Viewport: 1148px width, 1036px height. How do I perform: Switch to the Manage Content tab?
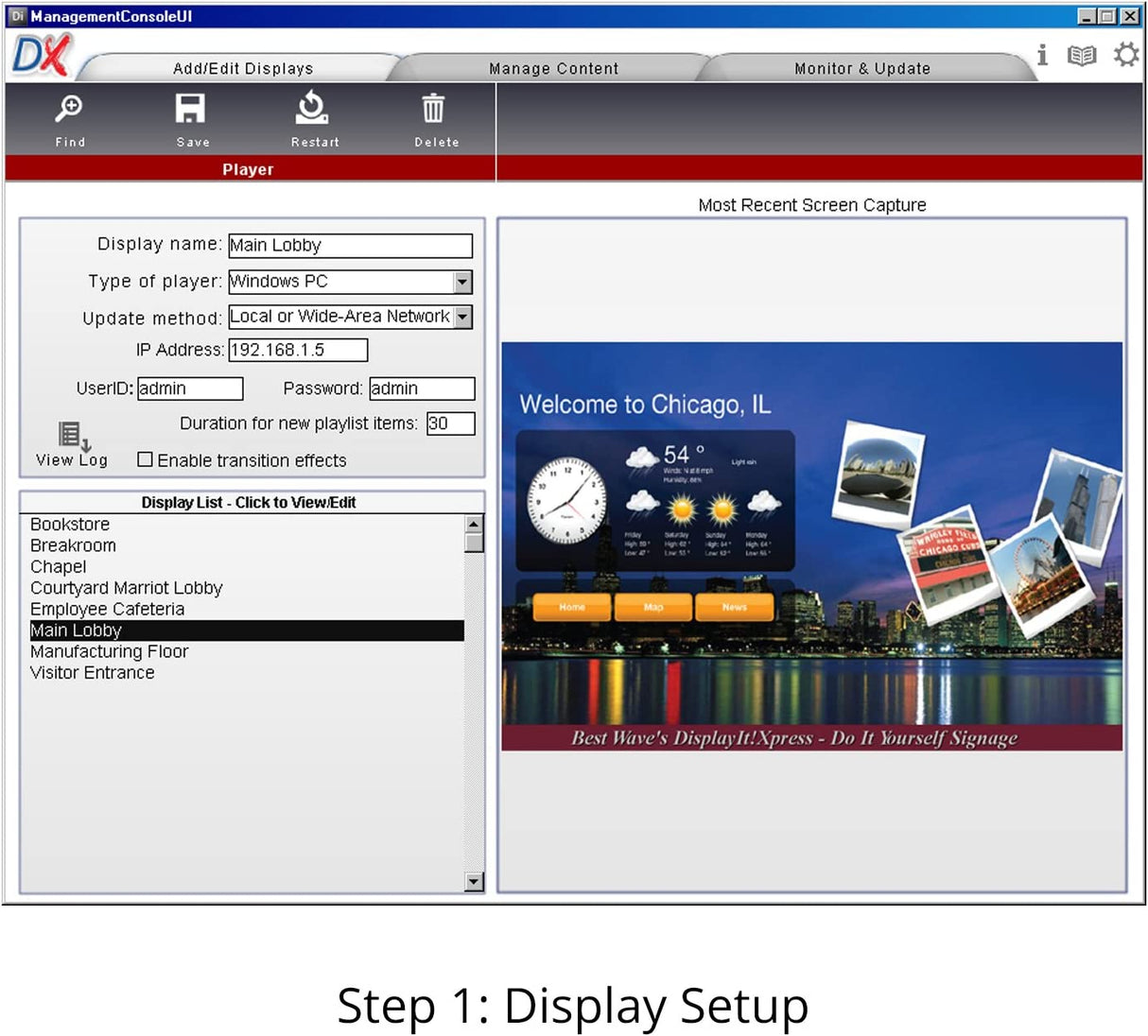coord(553,66)
